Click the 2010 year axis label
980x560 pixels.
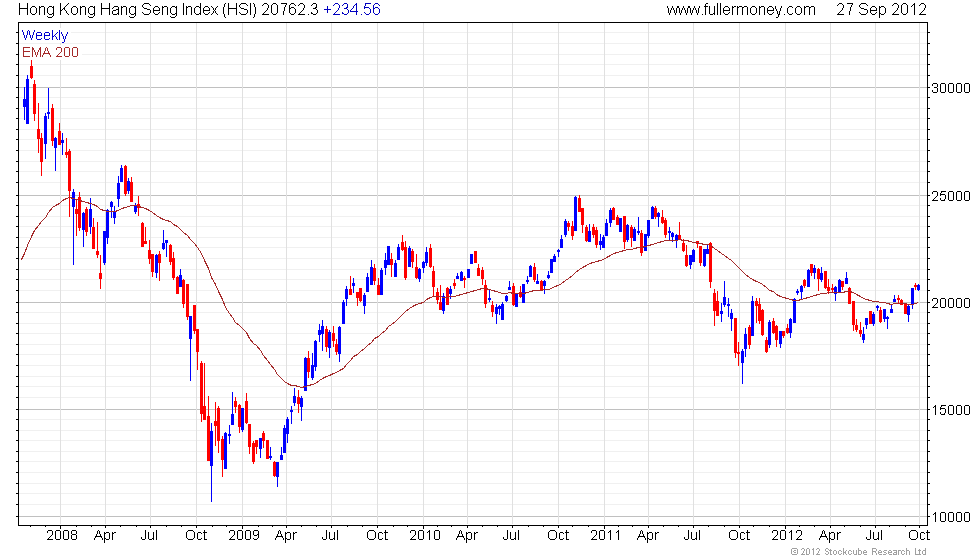pyautogui.click(x=424, y=536)
